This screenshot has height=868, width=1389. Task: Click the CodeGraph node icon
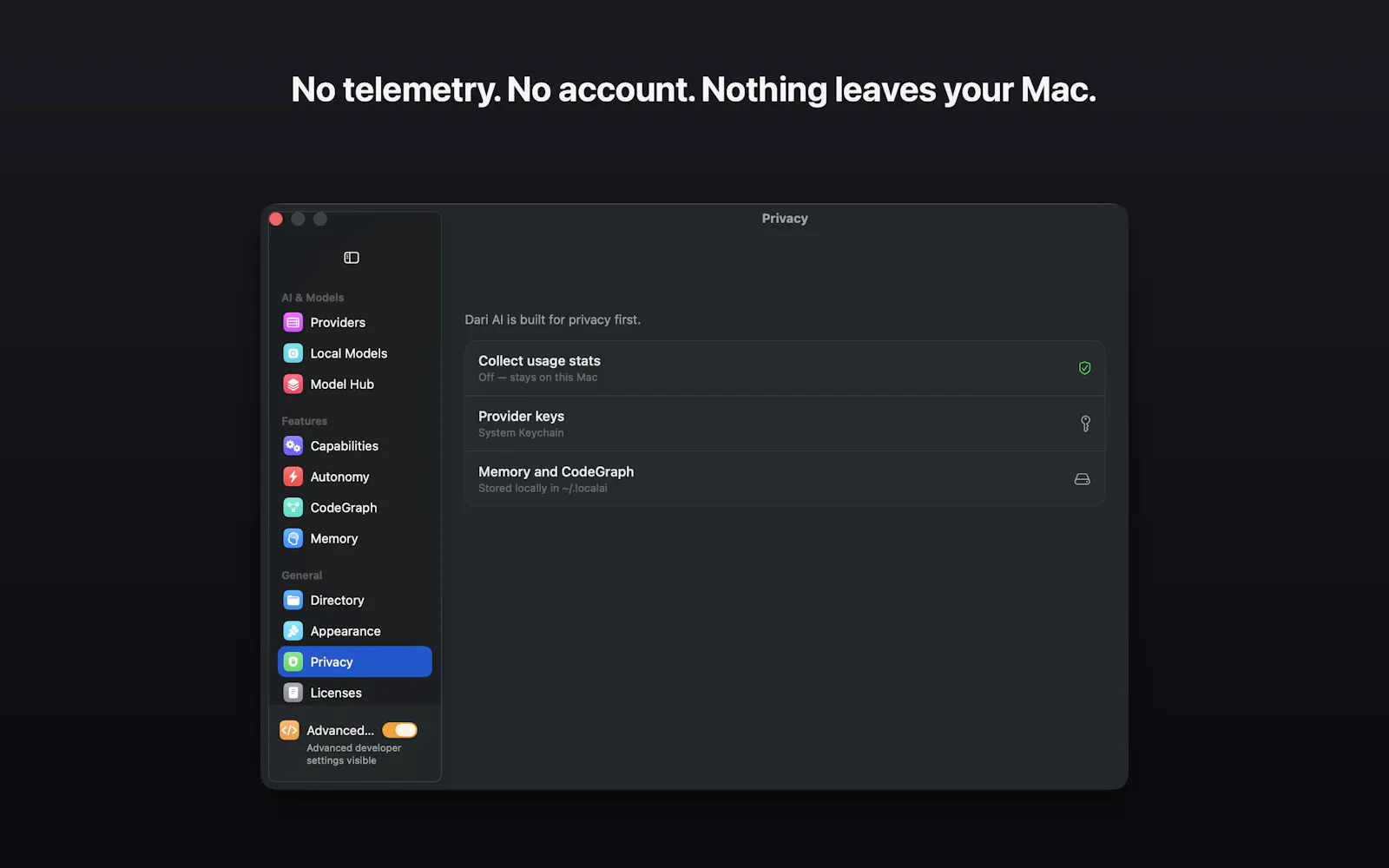click(293, 508)
